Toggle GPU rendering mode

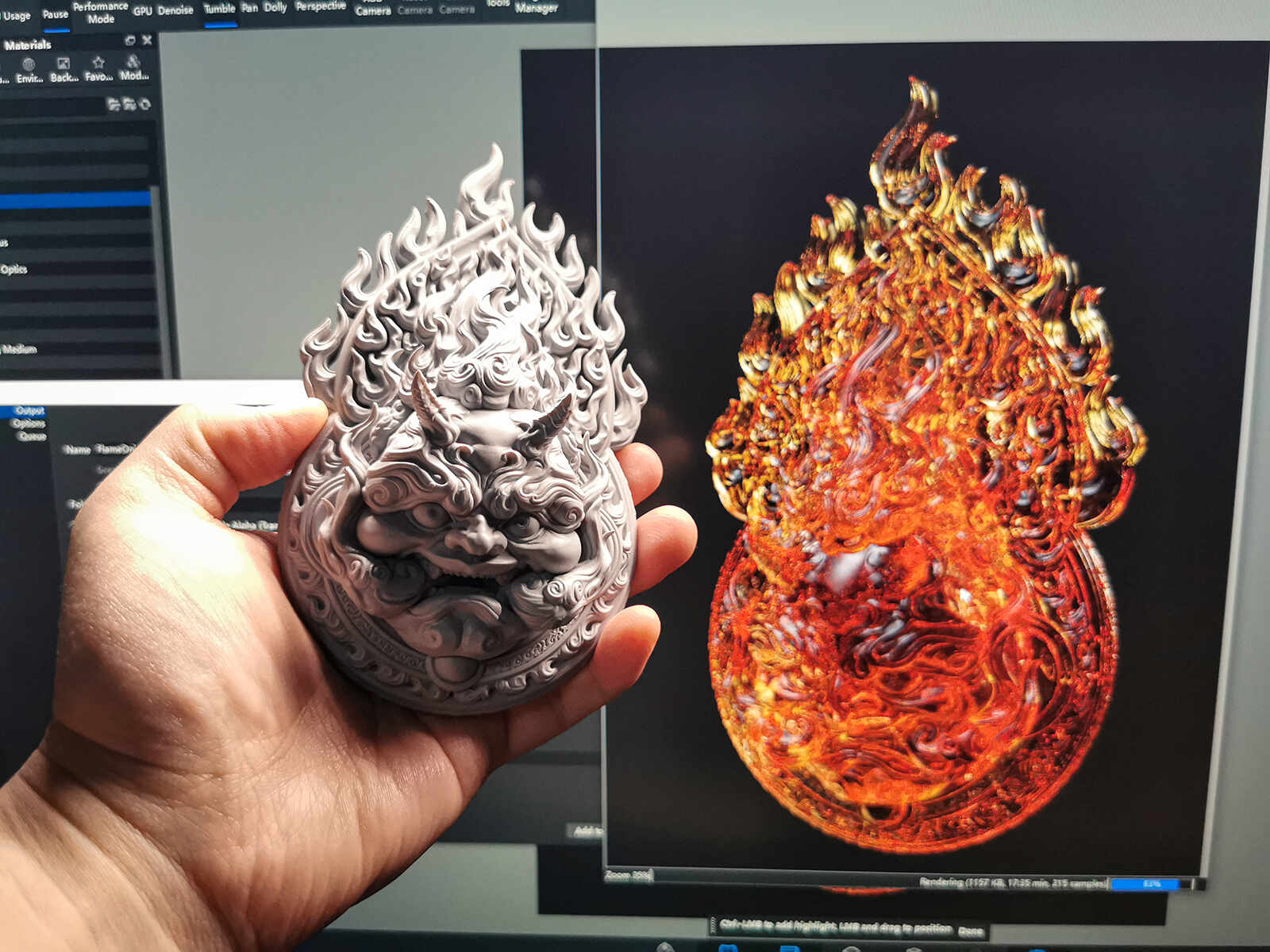143,11
